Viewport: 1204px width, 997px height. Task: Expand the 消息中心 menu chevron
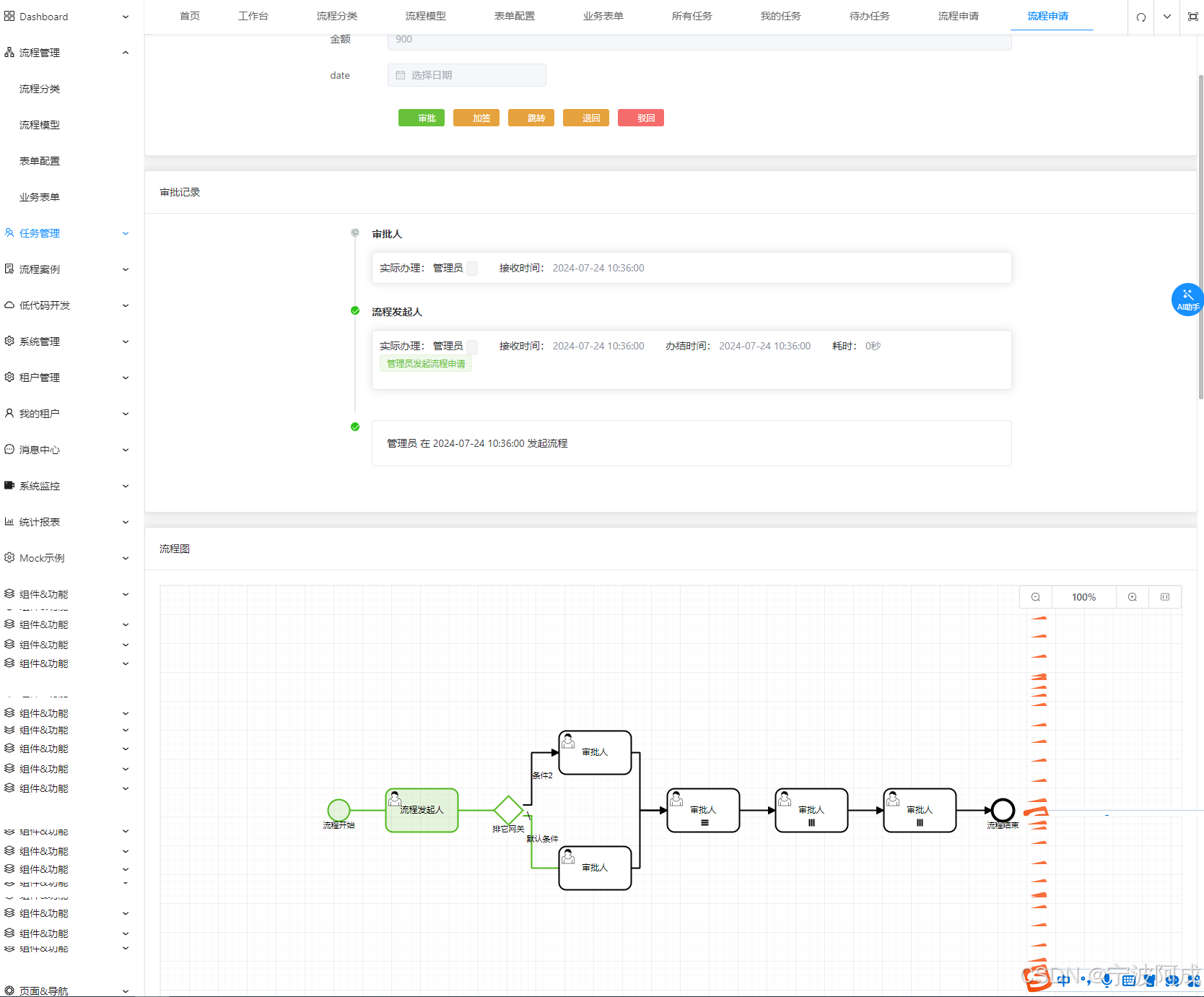pyautogui.click(x=126, y=450)
